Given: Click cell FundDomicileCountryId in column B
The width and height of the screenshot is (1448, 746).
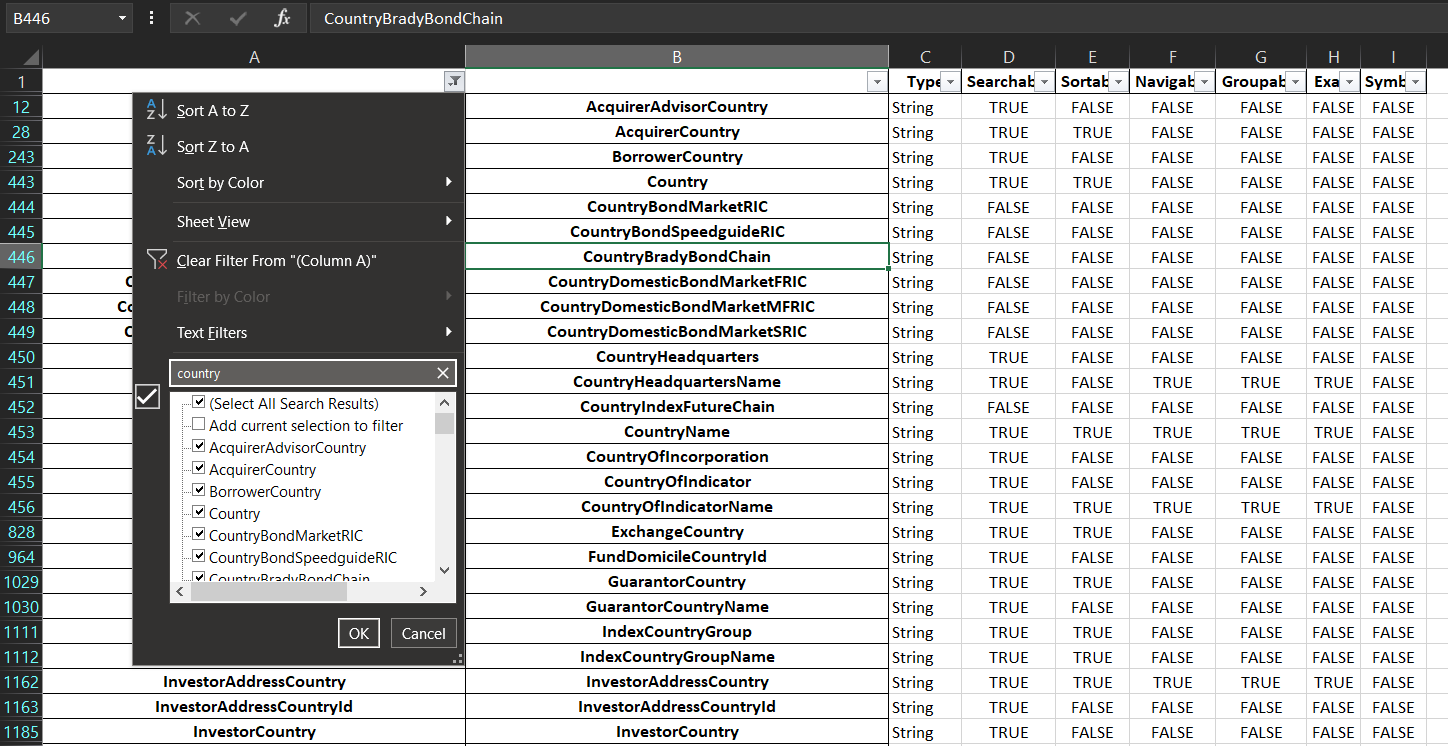Looking at the screenshot, I should pyautogui.click(x=677, y=557).
